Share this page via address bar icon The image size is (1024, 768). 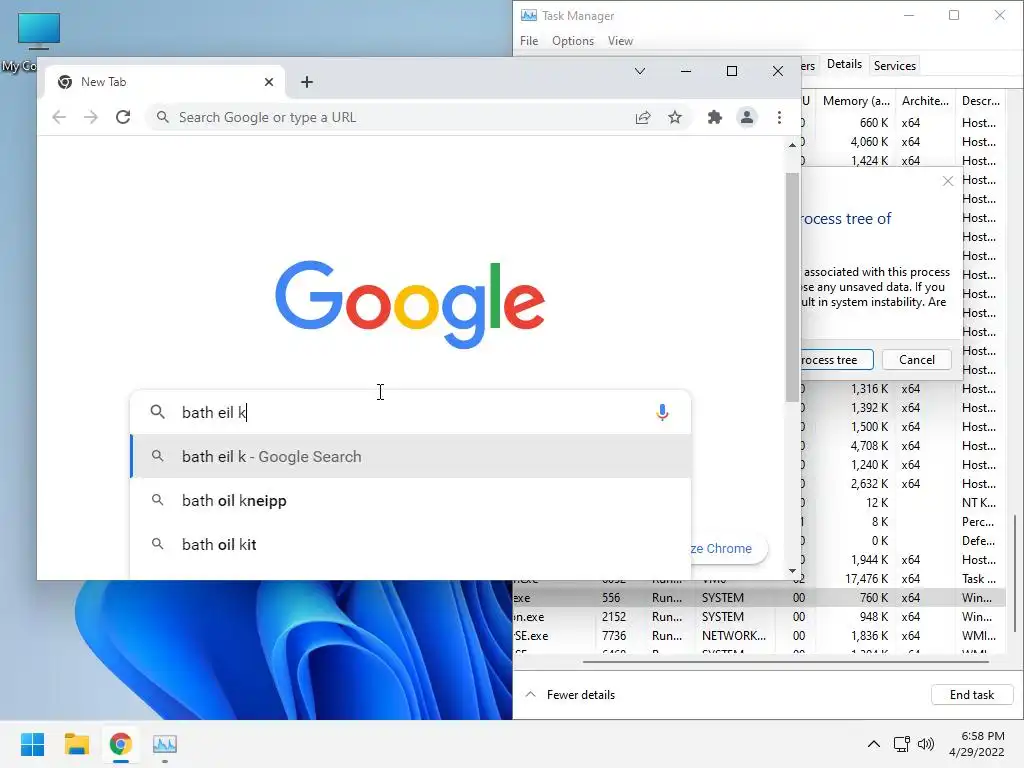point(643,118)
